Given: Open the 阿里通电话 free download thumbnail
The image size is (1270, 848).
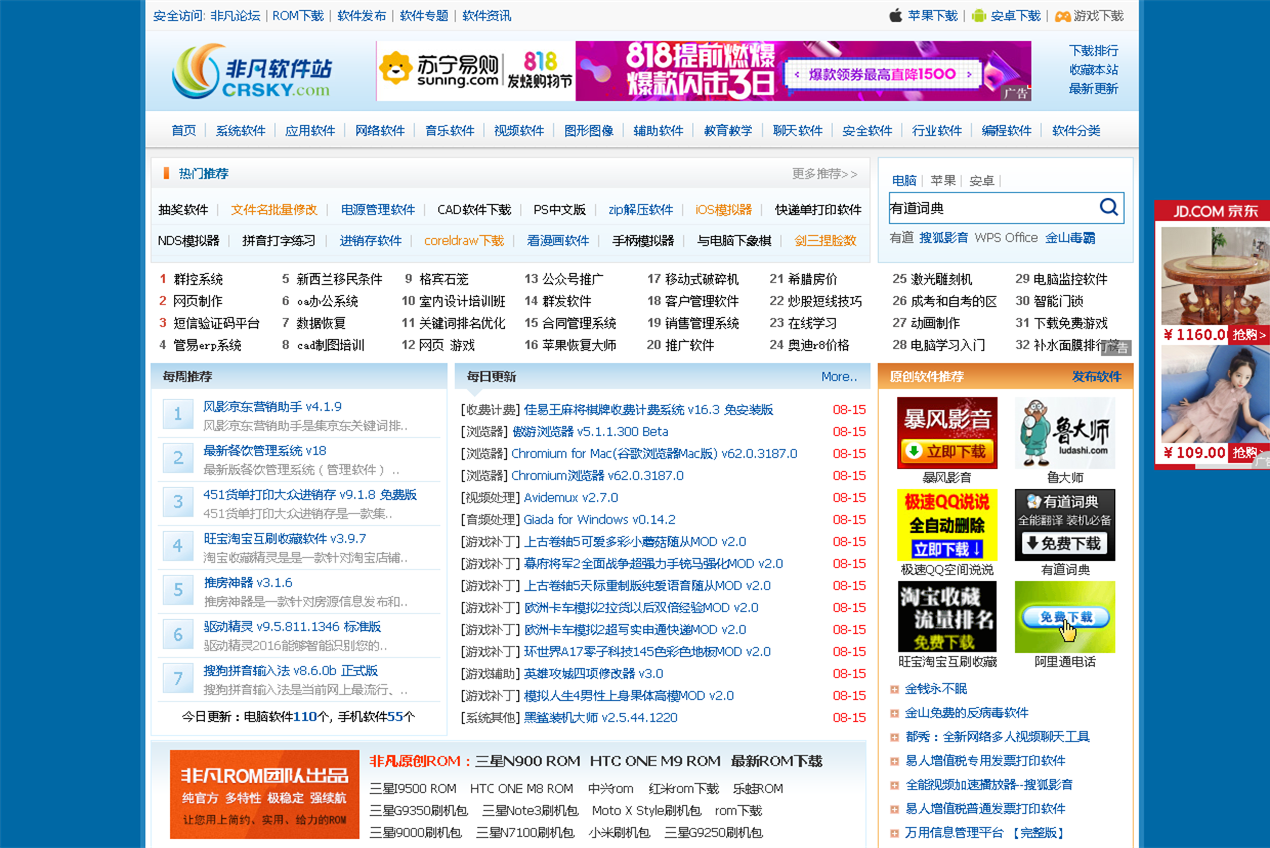Looking at the screenshot, I should coord(1064,617).
